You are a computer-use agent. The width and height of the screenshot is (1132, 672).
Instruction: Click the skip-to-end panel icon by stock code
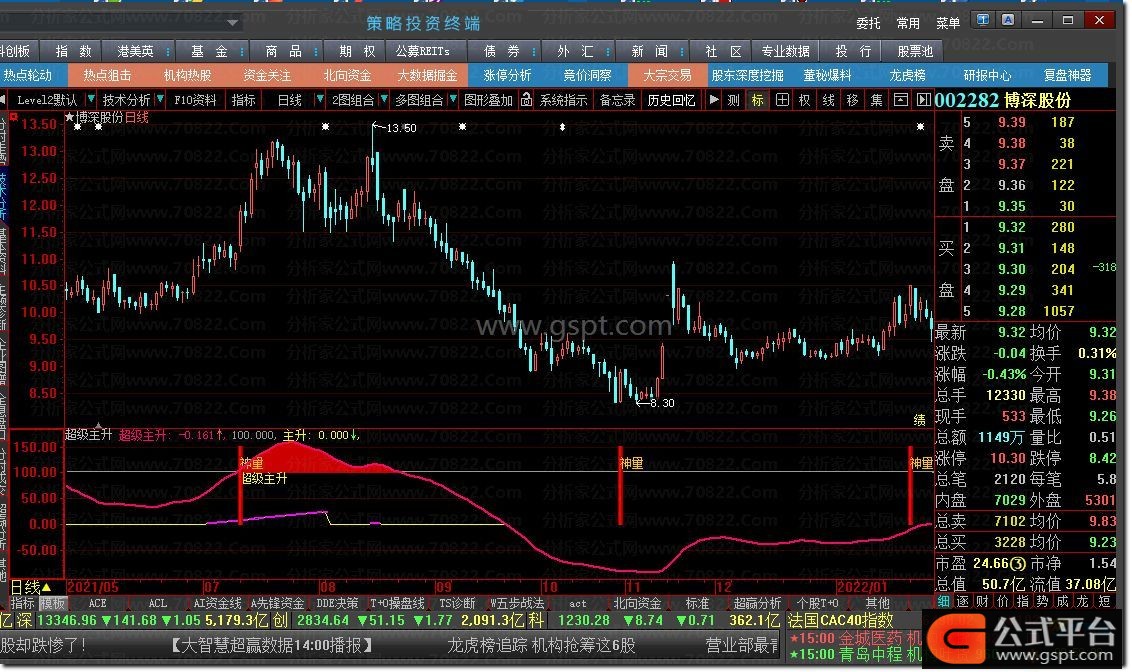tap(923, 100)
